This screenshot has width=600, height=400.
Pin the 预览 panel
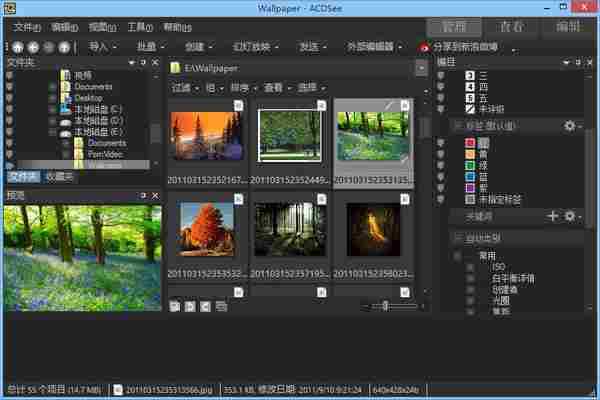pos(143,196)
